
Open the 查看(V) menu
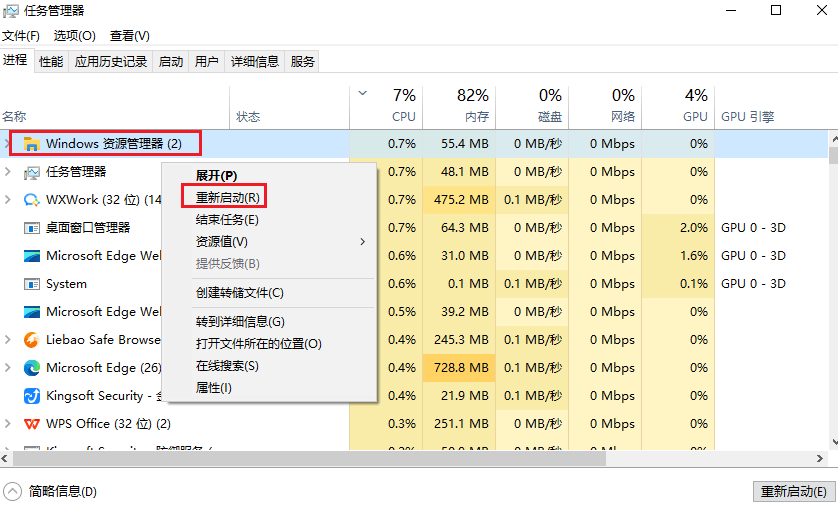click(129, 36)
